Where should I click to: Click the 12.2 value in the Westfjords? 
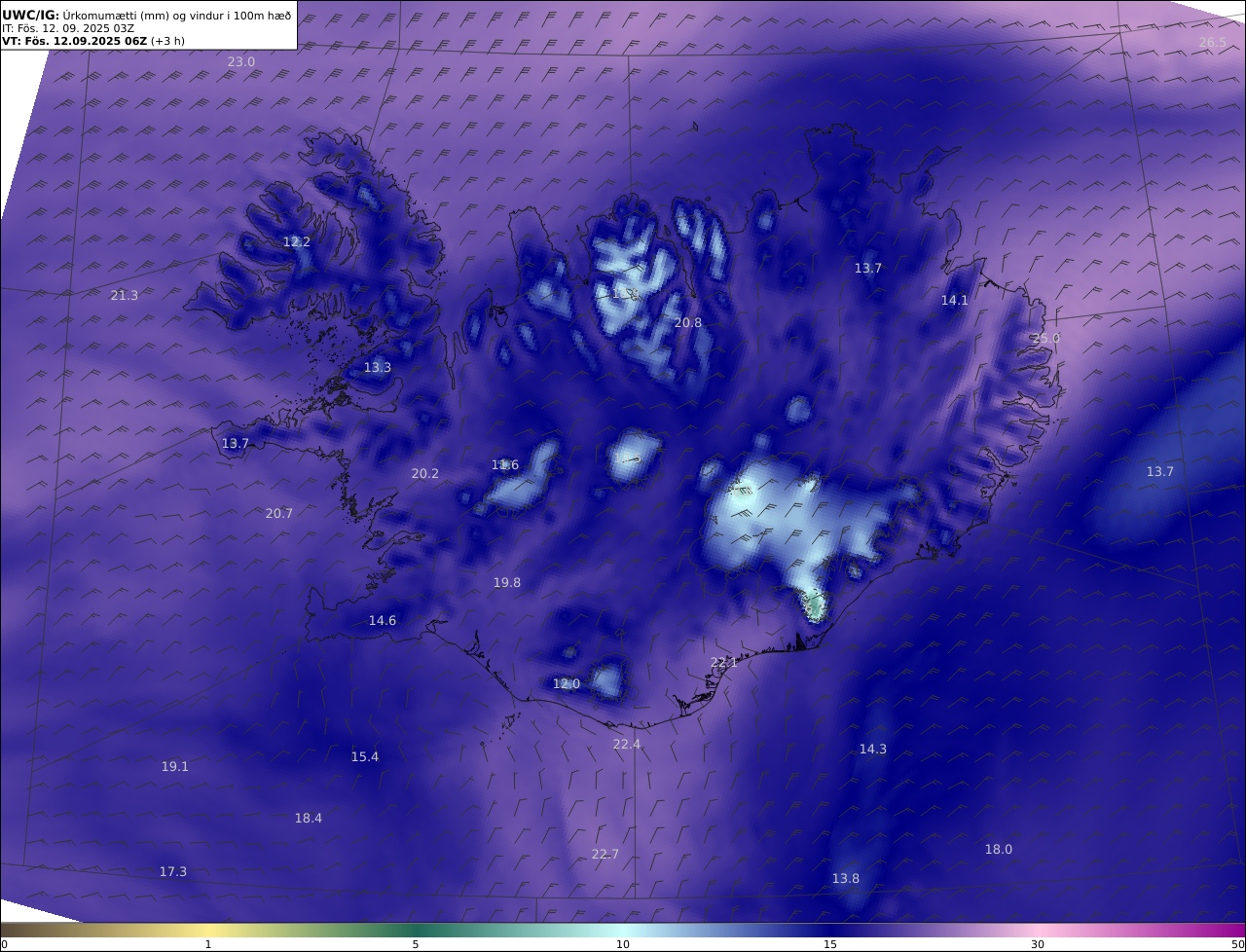(297, 242)
